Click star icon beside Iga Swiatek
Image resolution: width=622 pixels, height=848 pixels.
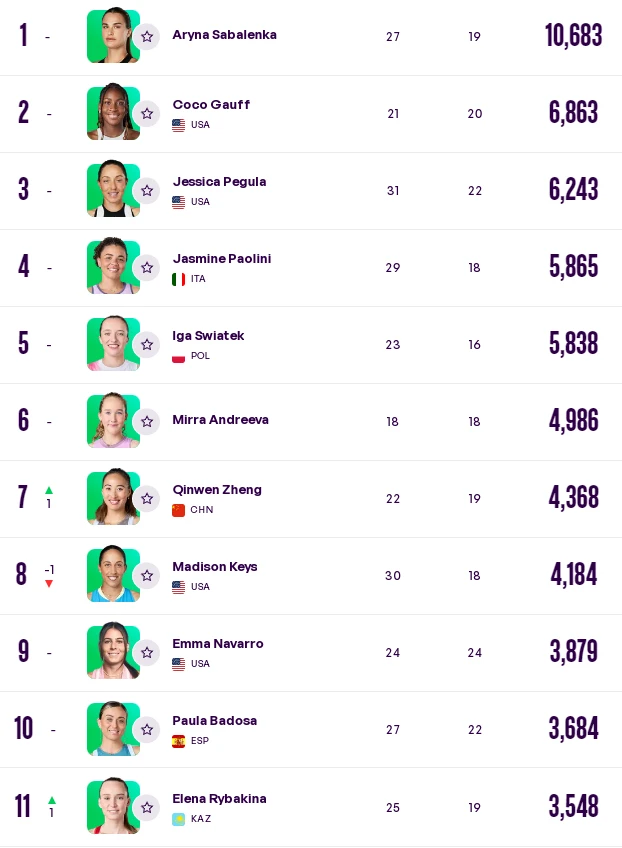tap(147, 344)
